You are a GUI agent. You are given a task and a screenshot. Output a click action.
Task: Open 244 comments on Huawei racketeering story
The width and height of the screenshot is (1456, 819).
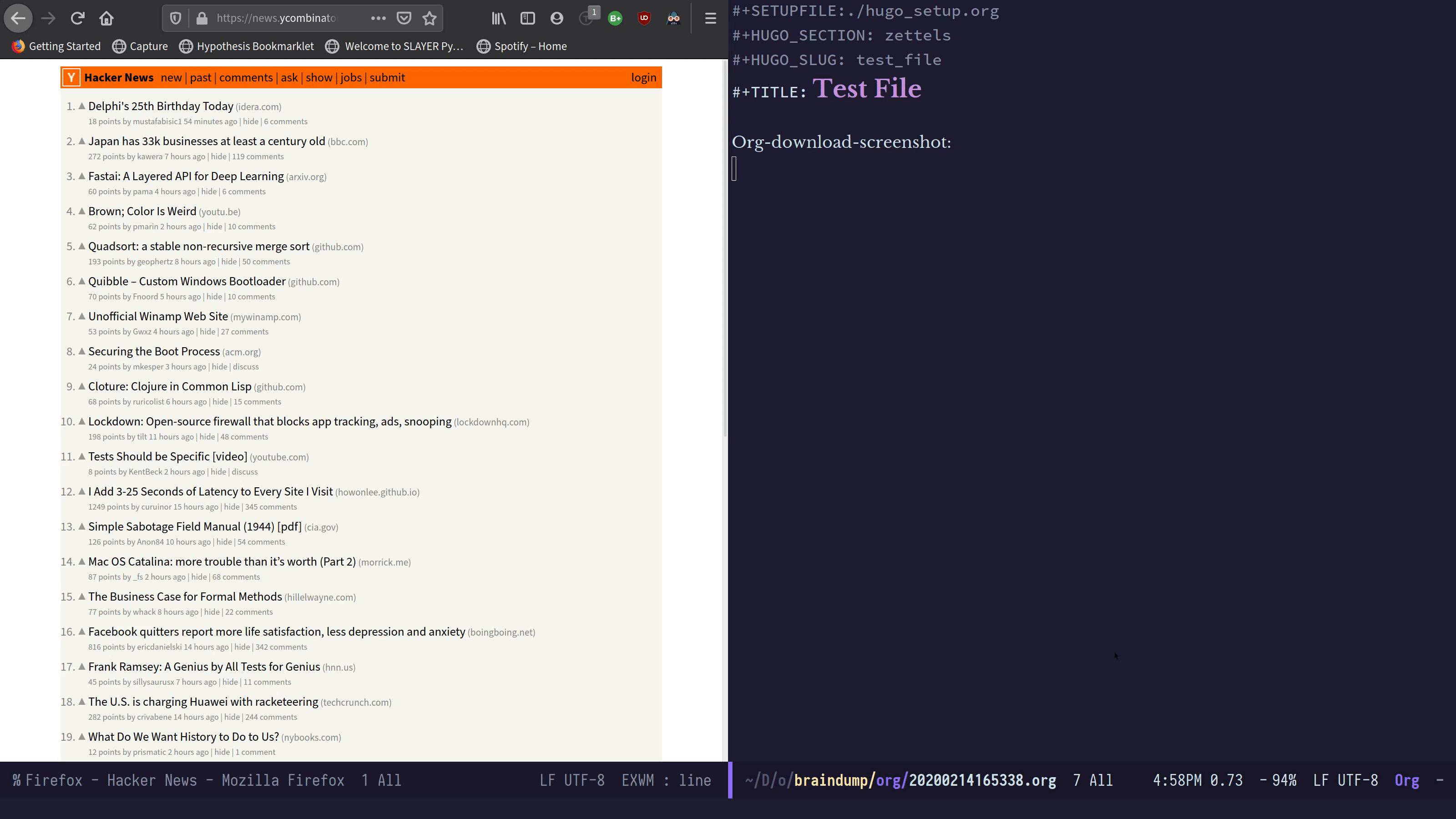tap(271, 717)
